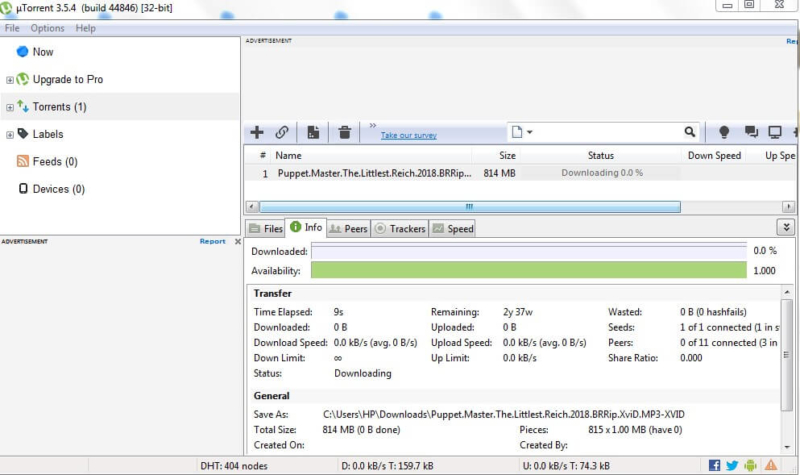The width and height of the screenshot is (800, 475).
Task: Click DHT: 404 nodes in status bar
Action: (234, 466)
